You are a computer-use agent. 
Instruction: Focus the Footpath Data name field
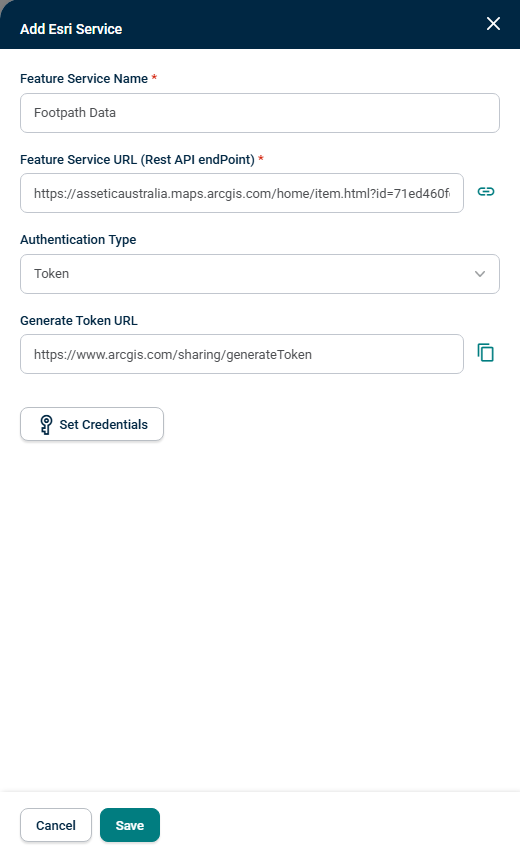[x=260, y=113]
